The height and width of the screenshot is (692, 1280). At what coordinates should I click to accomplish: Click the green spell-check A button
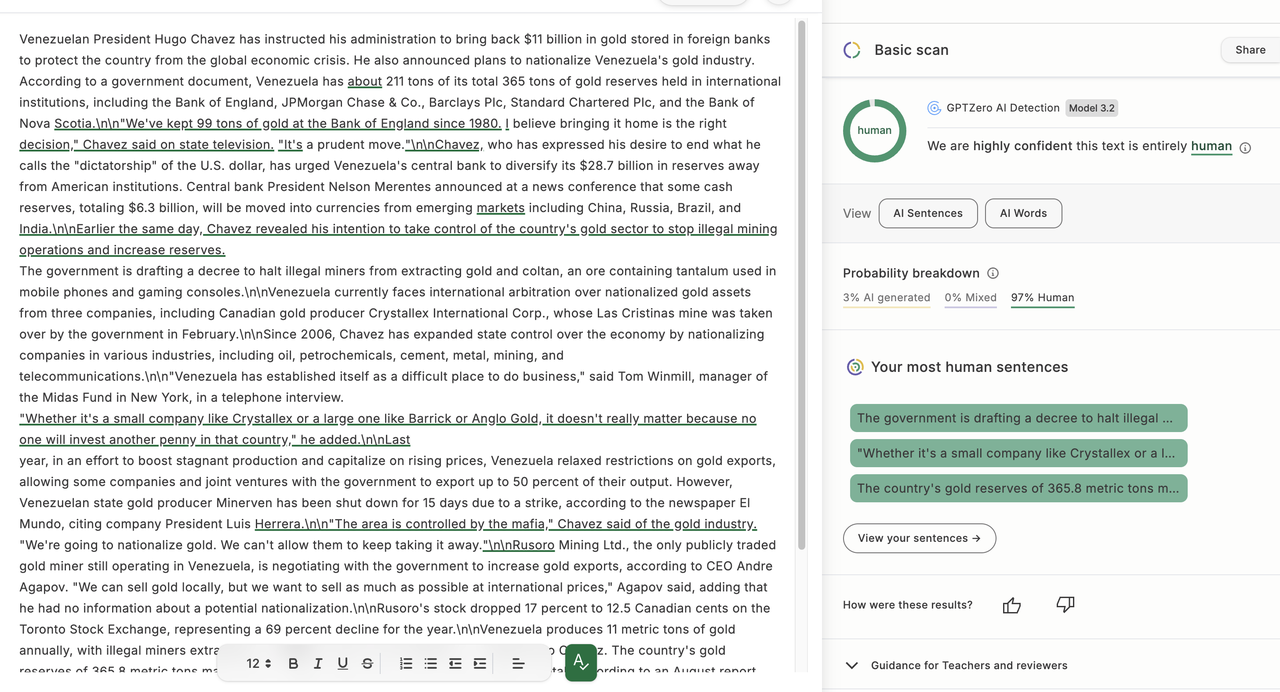(581, 663)
